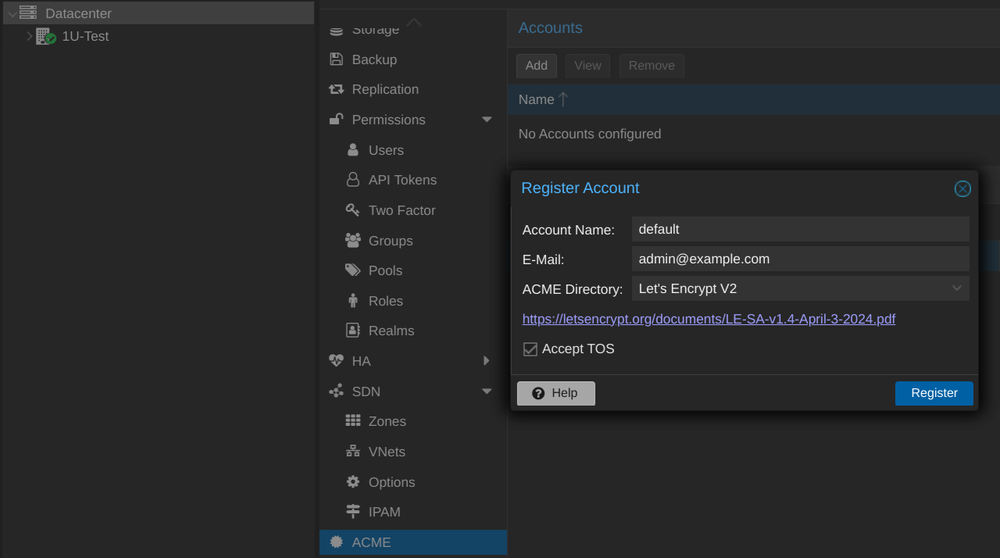1000x558 pixels.
Task: Click the Pools tags icon
Action: [353, 271]
